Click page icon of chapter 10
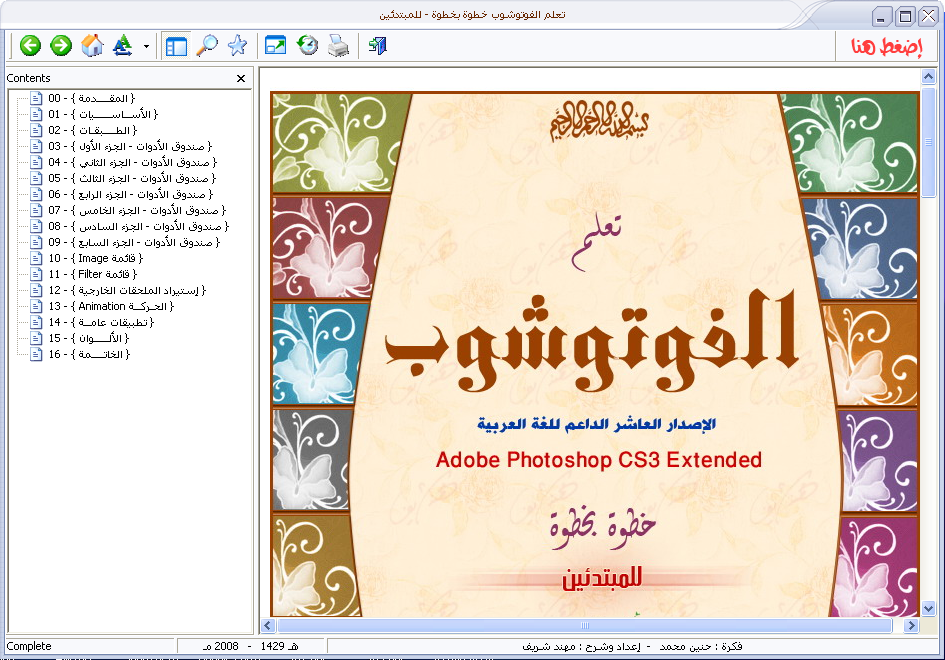The height and width of the screenshot is (660, 945). tap(36, 258)
